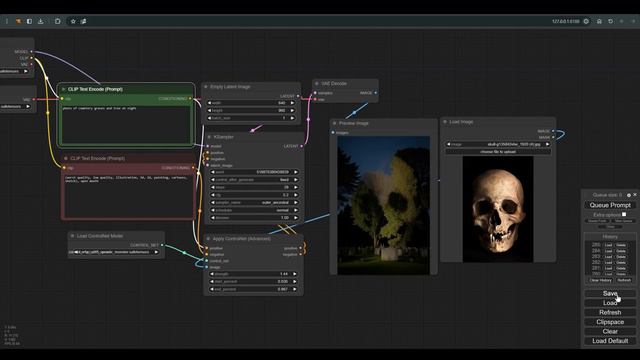Screen dimensions: 640x360
Task: Collapse the Apply ControlNet (Advanced) node
Action: coord(208,238)
